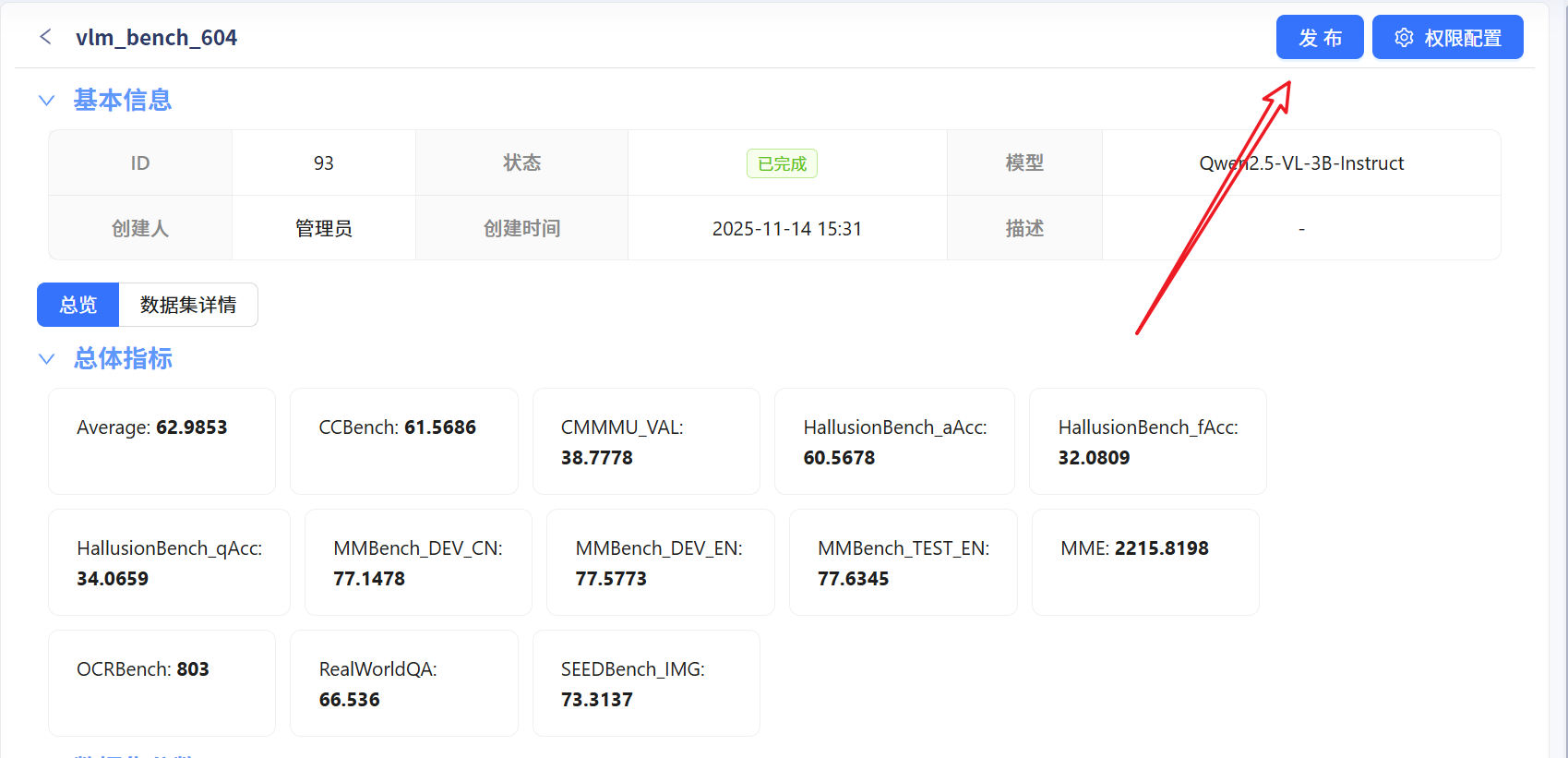The height and width of the screenshot is (758, 1568).
Task: Click the OCRBench 803 card
Action: 162,683
